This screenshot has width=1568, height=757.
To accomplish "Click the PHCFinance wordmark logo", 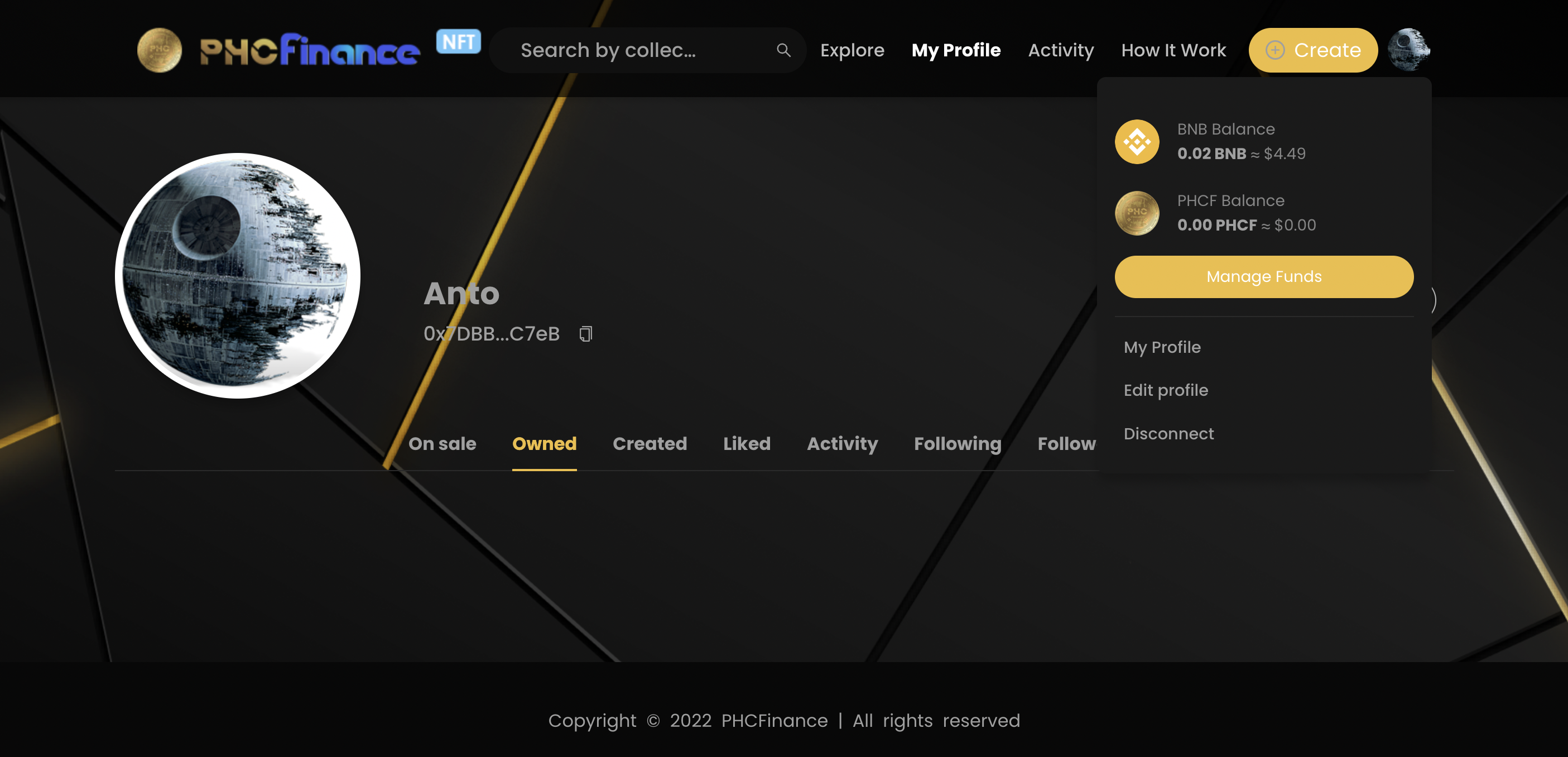I will coord(310,50).
